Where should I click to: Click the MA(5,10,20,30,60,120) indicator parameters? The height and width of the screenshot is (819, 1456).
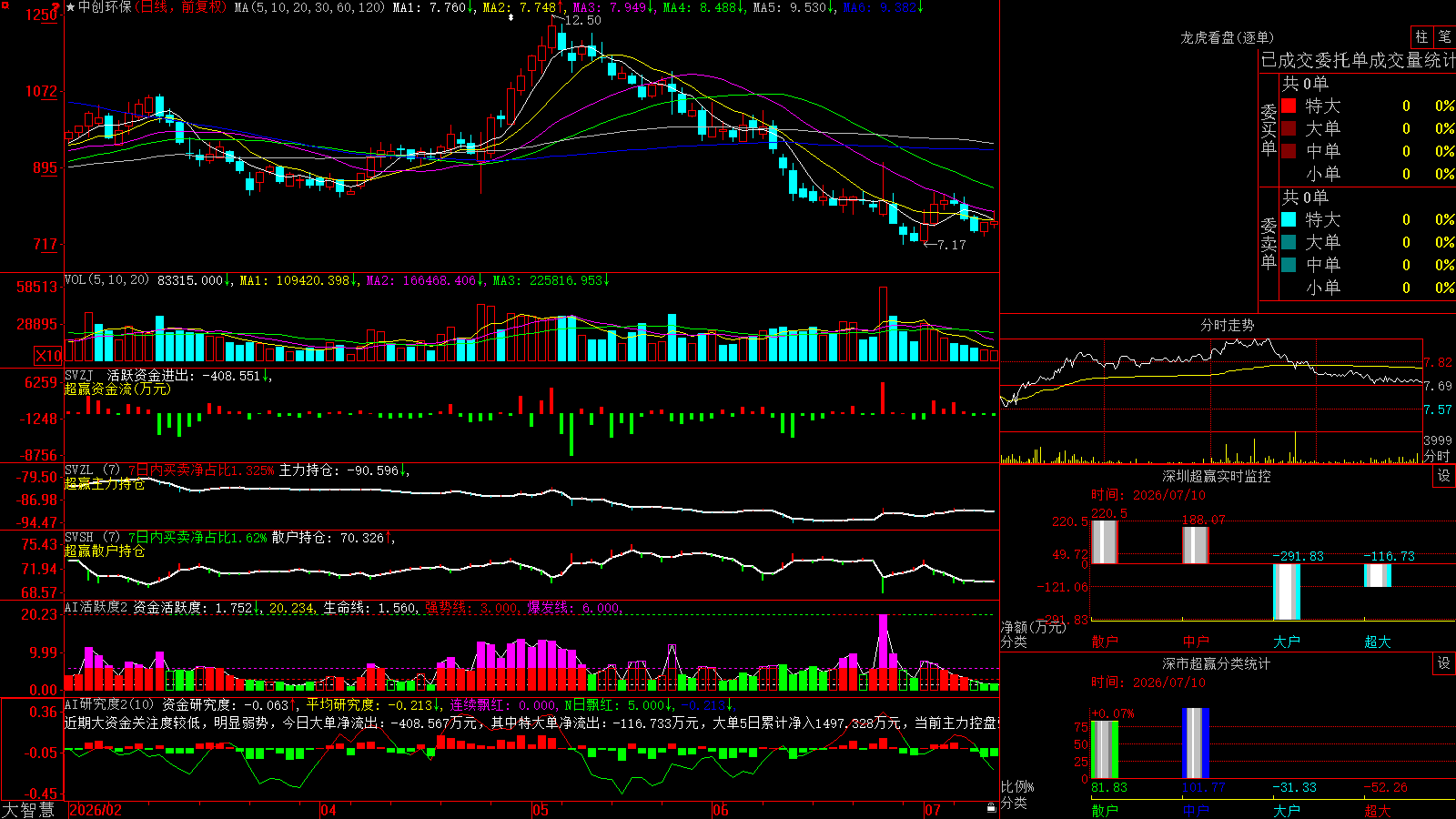pos(309,7)
